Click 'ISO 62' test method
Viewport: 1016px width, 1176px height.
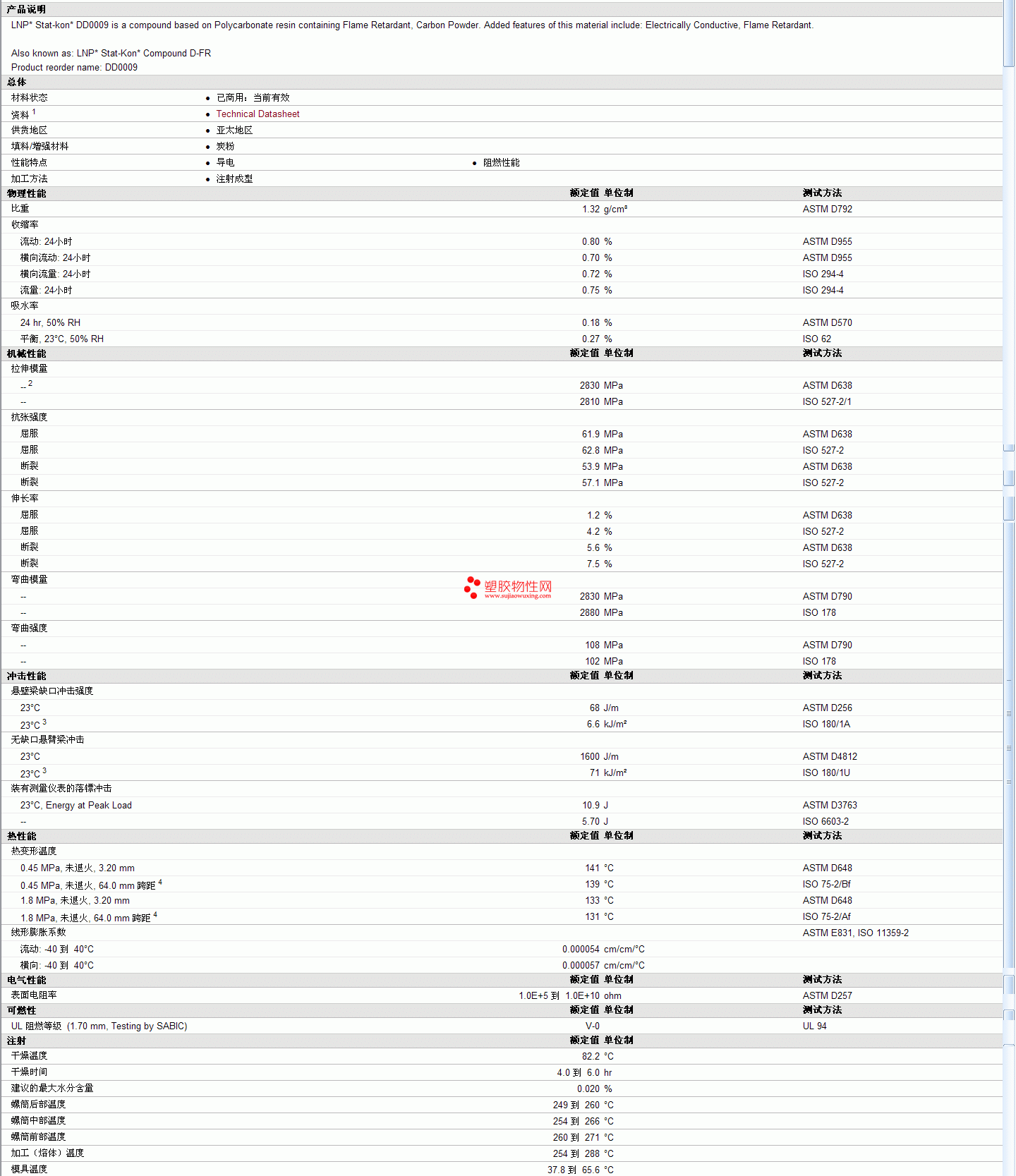[x=816, y=339]
